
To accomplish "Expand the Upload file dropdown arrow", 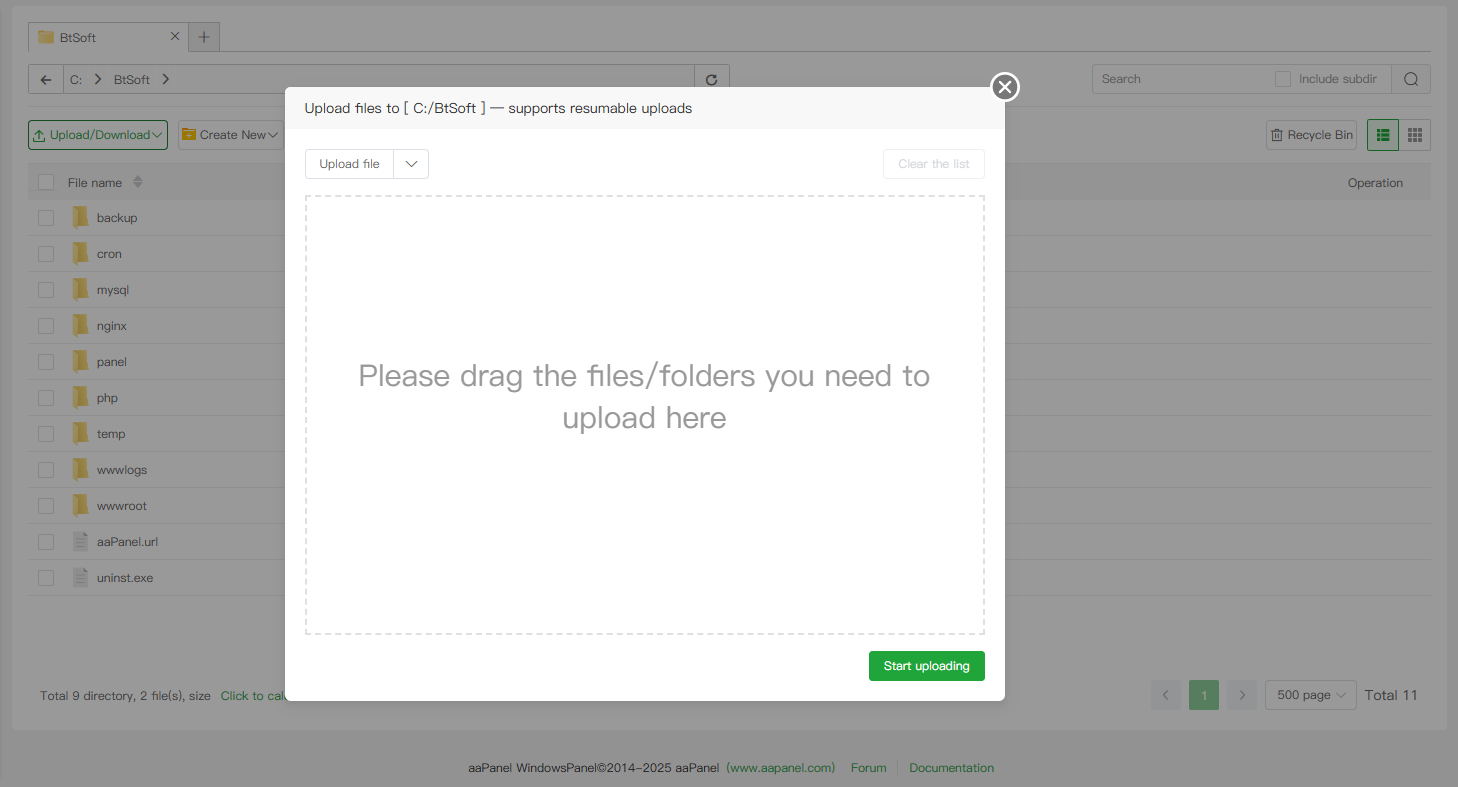I will (411, 164).
